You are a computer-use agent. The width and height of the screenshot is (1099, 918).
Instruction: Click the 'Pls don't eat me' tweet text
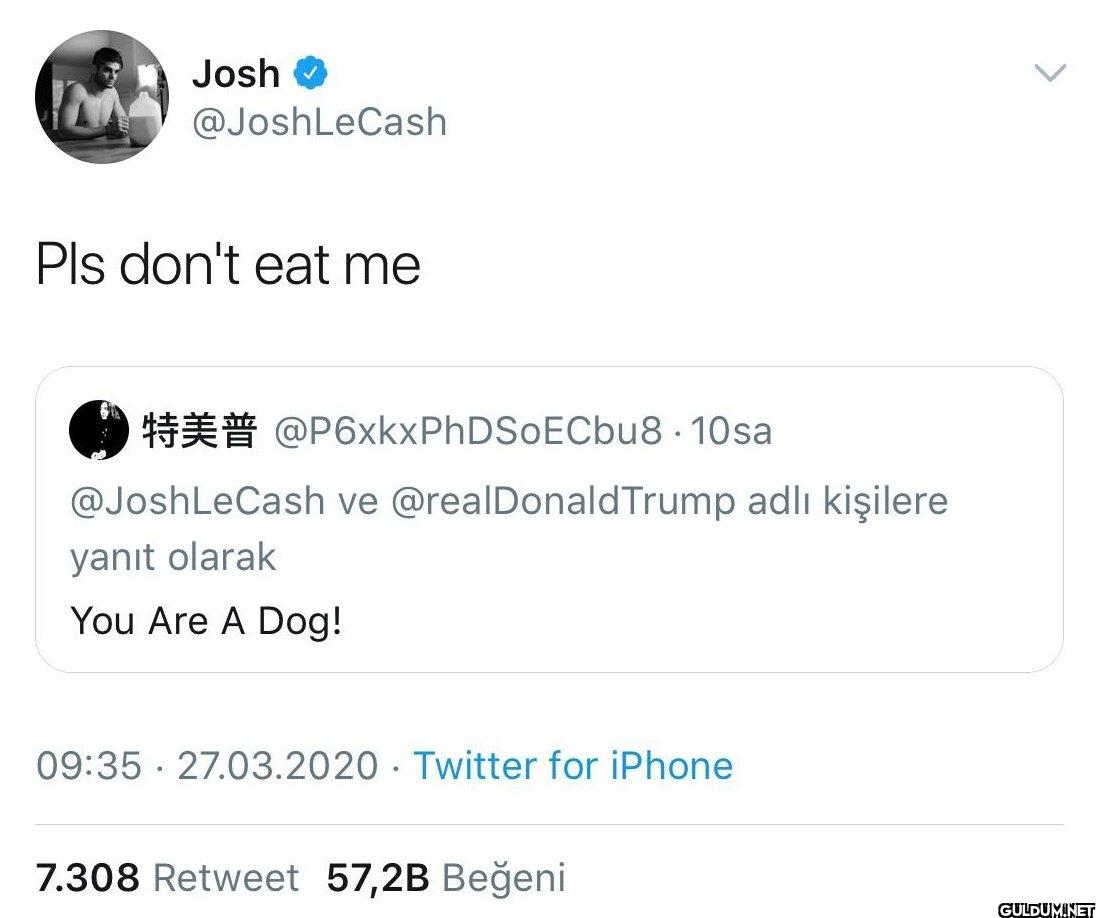tap(228, 264)
